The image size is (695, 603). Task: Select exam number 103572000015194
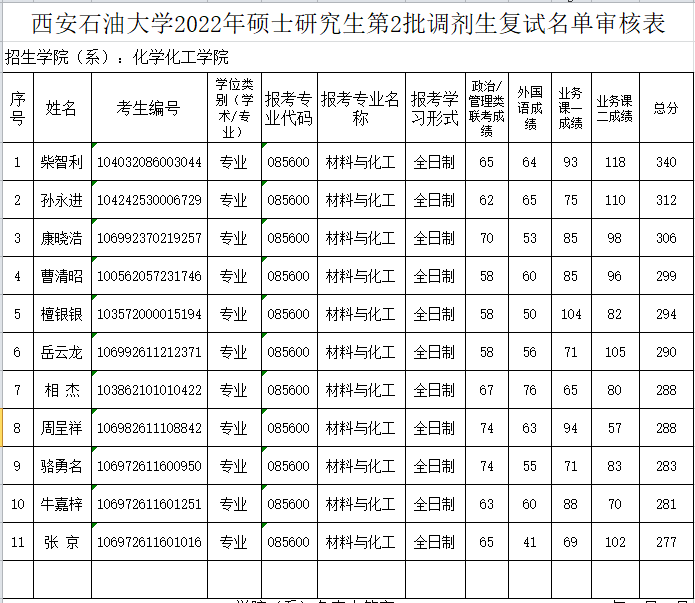click(x=148, y=314)
